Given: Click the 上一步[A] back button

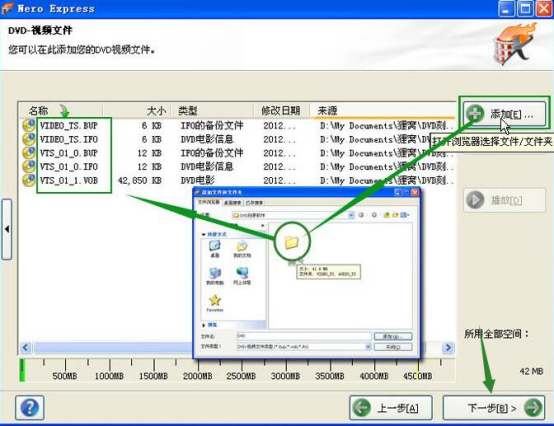Looking at the screenshot, I should pyautogui.click(x=391, y=408).
